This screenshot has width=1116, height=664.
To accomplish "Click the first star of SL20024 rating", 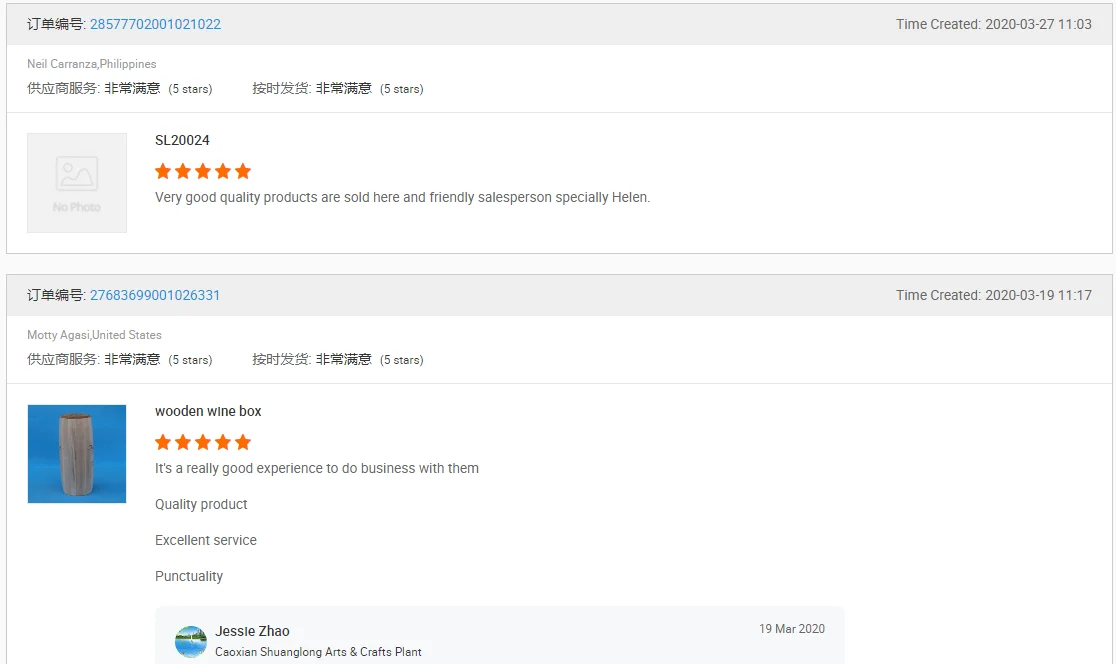I will point(164,171).
